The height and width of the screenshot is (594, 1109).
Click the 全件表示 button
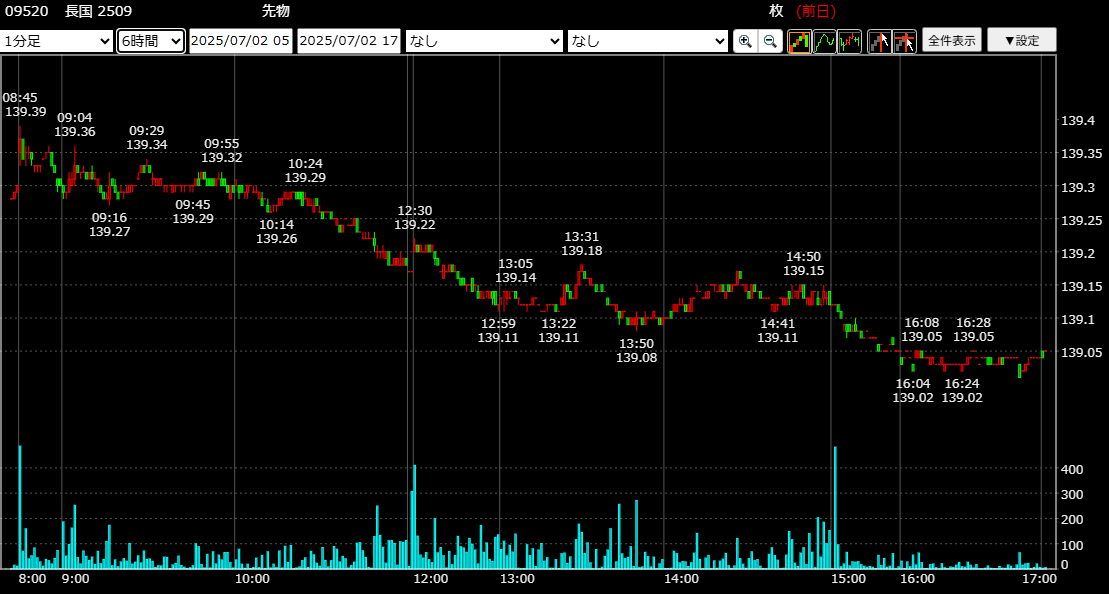(952, 40)
